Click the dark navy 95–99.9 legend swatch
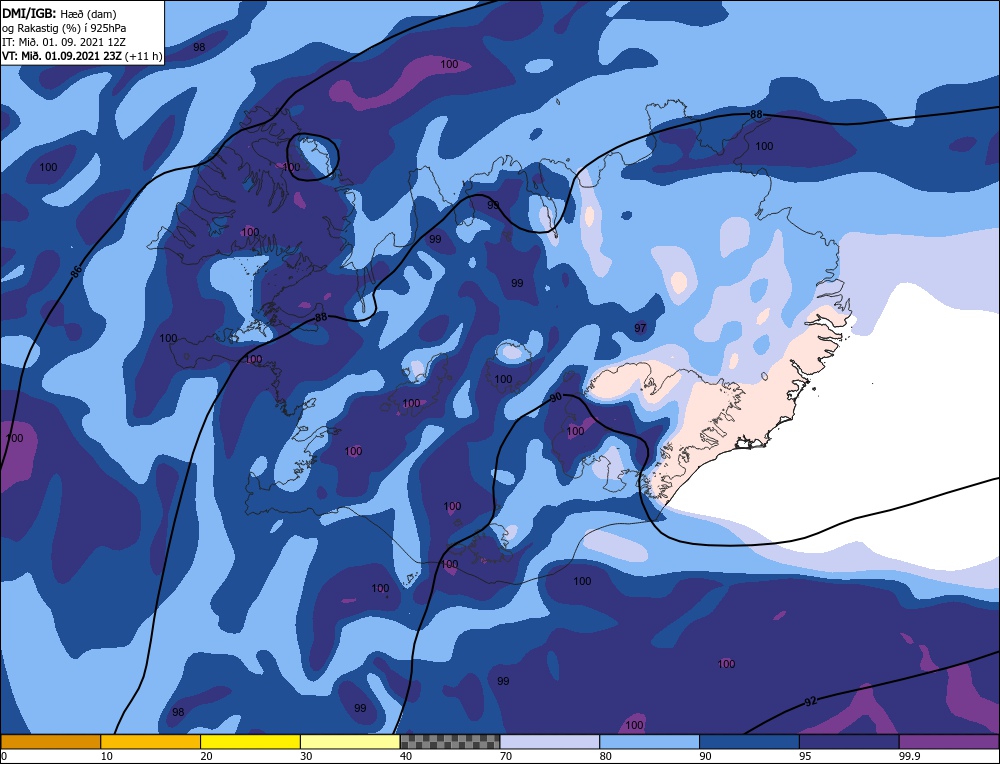Viewport: 1000px width, 764px height. 849,741
